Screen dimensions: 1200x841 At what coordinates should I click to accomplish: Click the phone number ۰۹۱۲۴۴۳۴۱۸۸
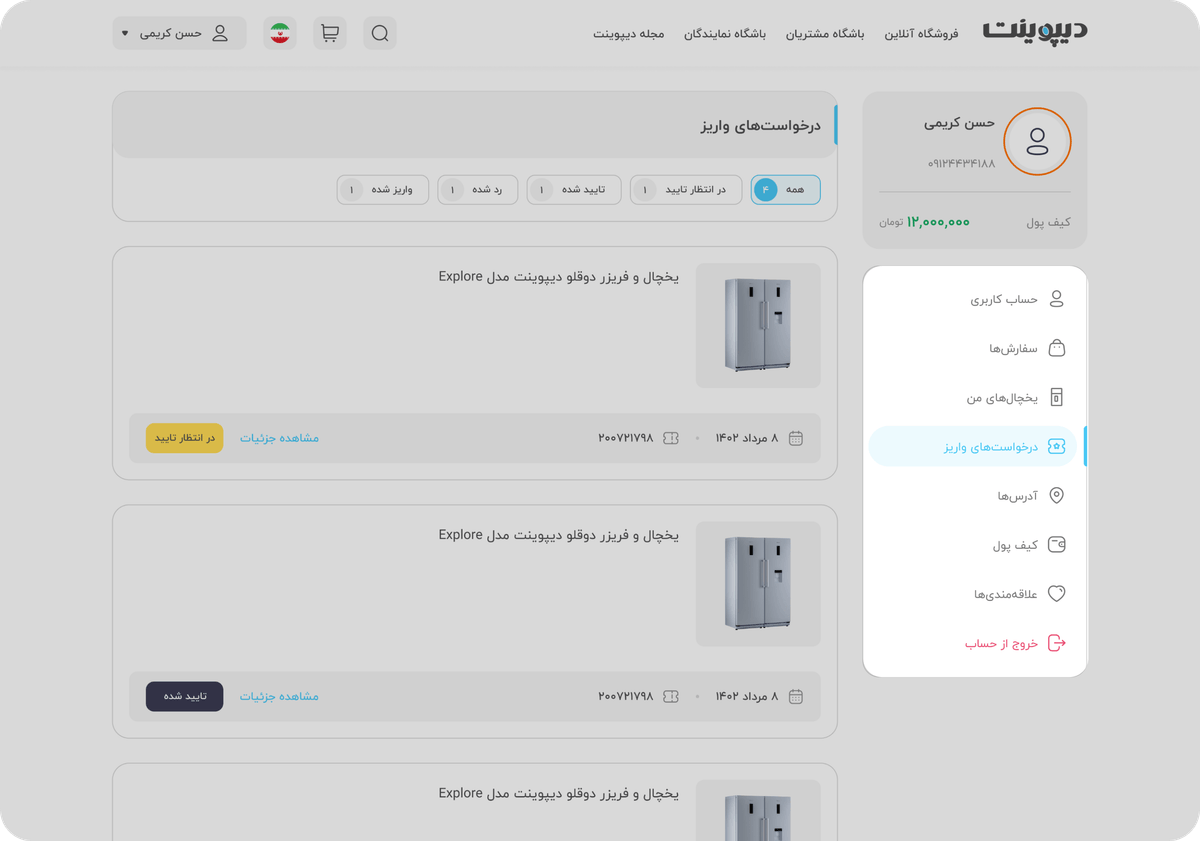[x=961, y=163]
